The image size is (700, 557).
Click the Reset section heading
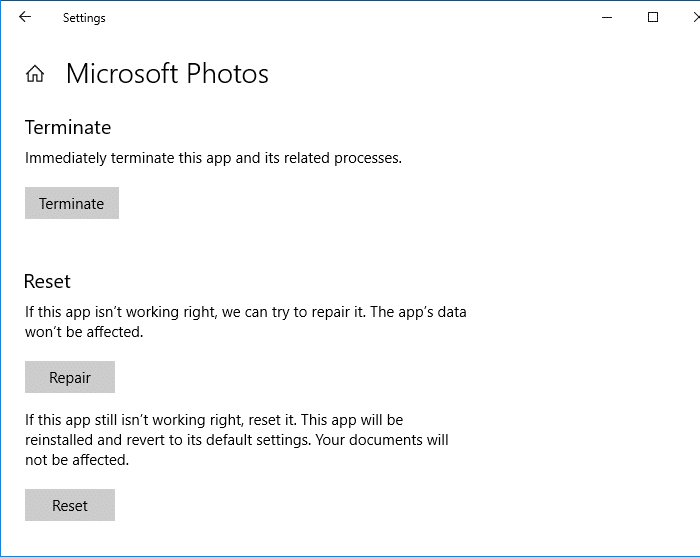(47, 282)
